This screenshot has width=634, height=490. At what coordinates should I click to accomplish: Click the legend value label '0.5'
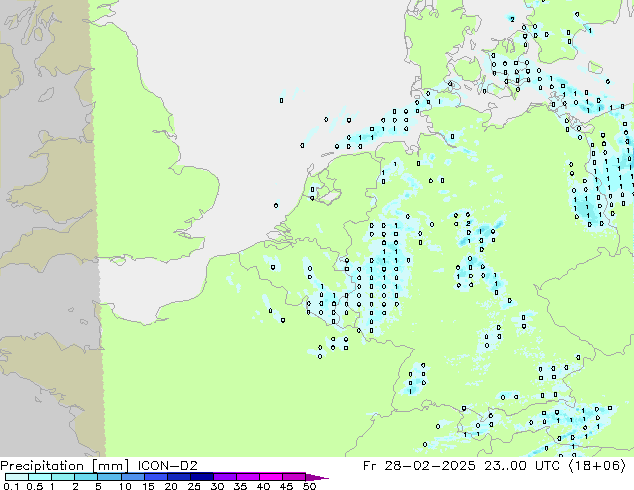coord(34,486)
